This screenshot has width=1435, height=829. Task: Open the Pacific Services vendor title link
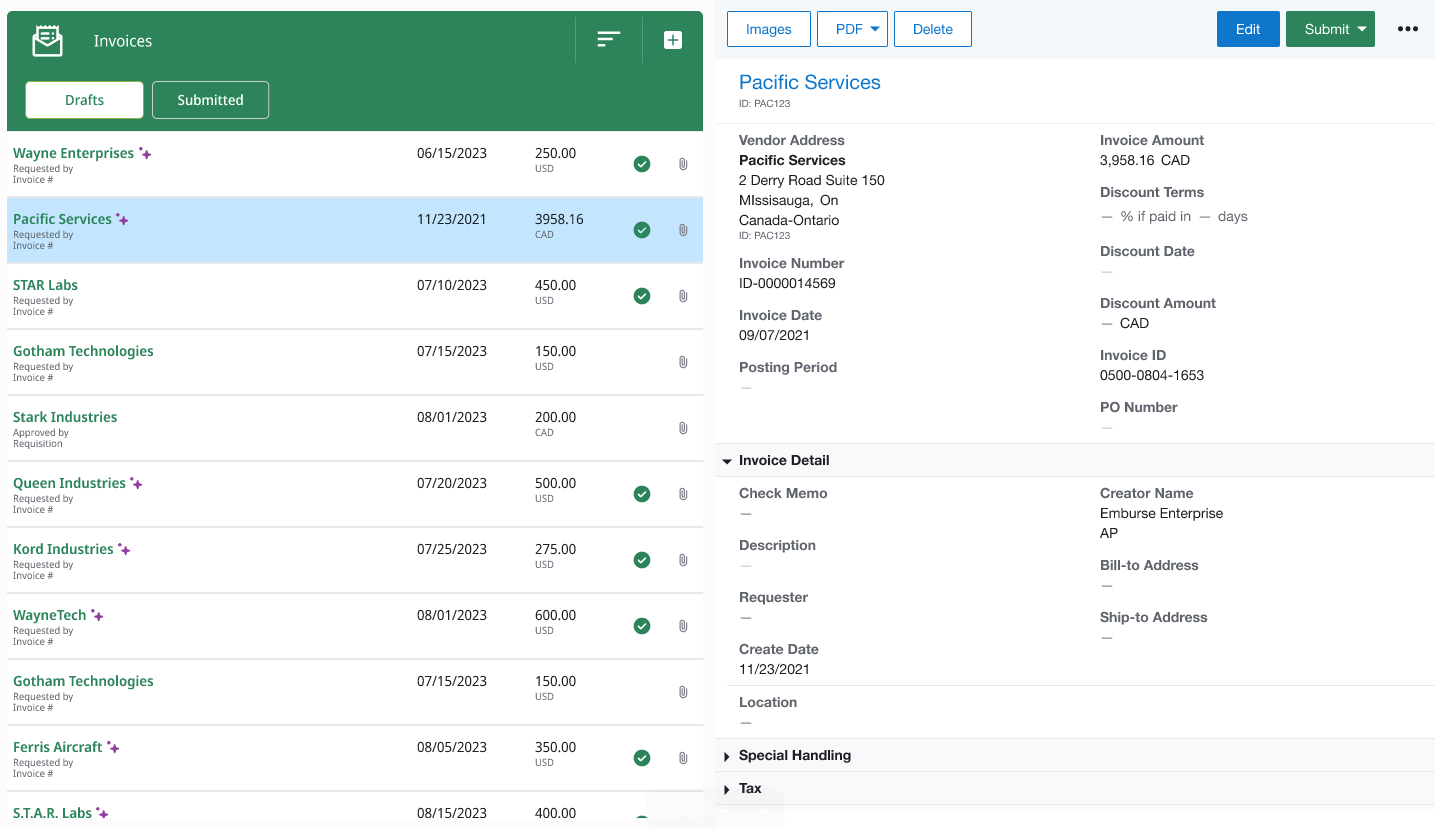pos(809,82)
